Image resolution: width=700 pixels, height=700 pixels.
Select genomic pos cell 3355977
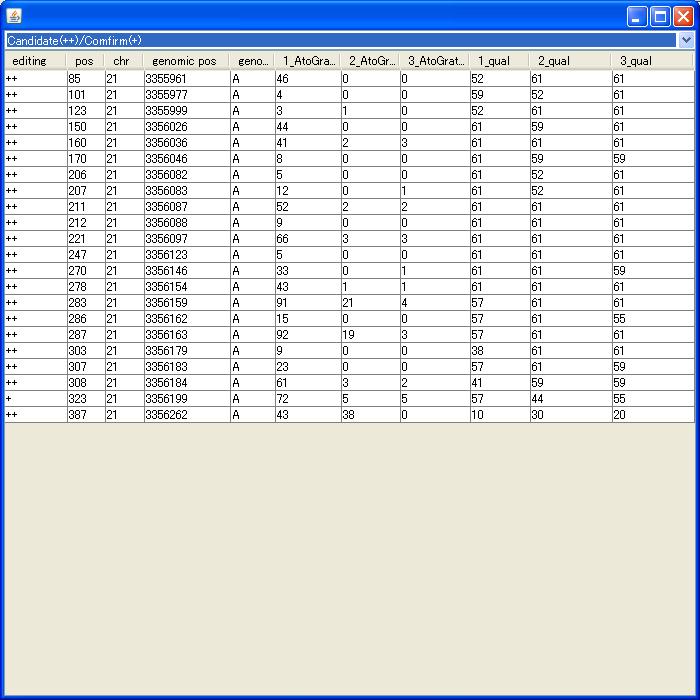187,95
